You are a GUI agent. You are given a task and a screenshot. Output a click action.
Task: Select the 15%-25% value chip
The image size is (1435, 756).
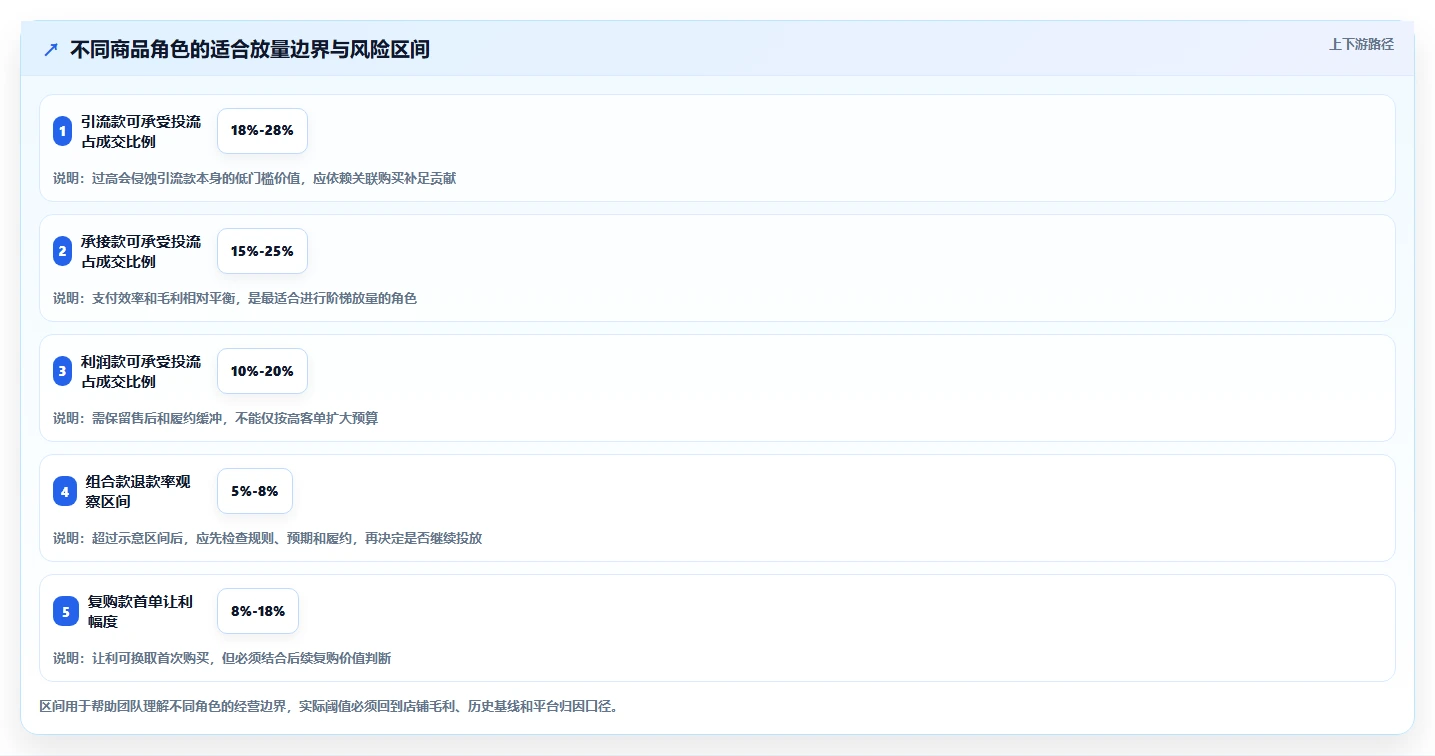pyautogui.click(x=262, y=251)
